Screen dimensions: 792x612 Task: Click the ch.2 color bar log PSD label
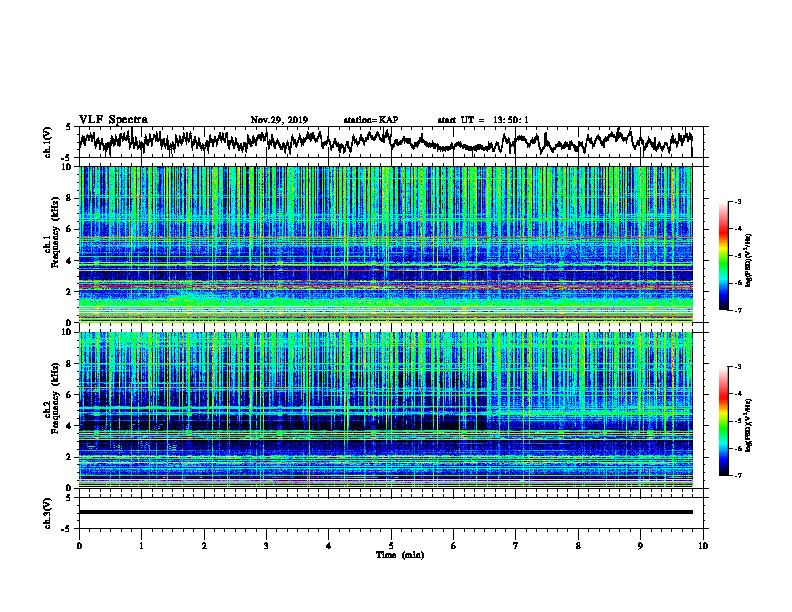[x=749, y=425]
